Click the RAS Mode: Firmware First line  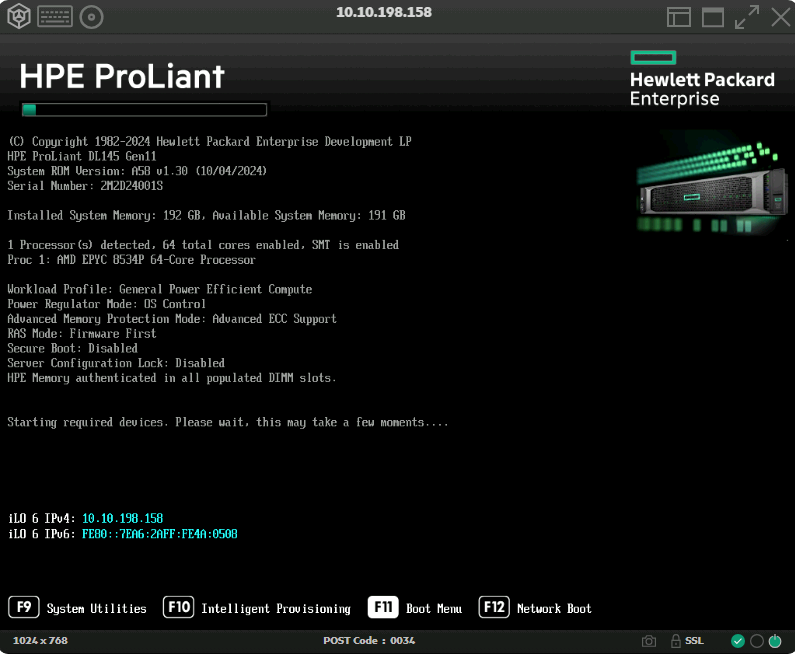[x=82, y=334]
